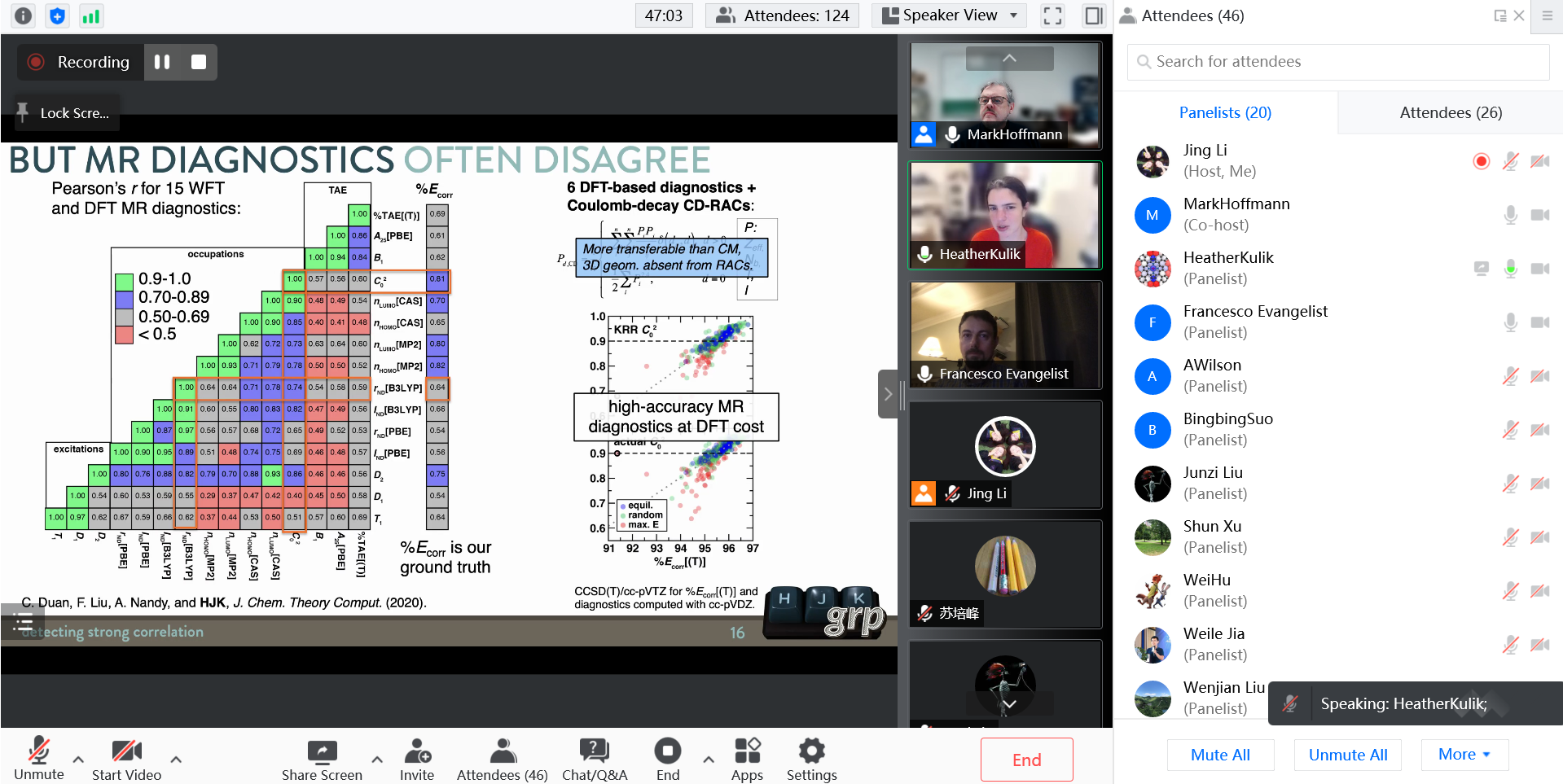Open the Chat/Q&A panel
The image size is (1563, 784).
point(594,751)
